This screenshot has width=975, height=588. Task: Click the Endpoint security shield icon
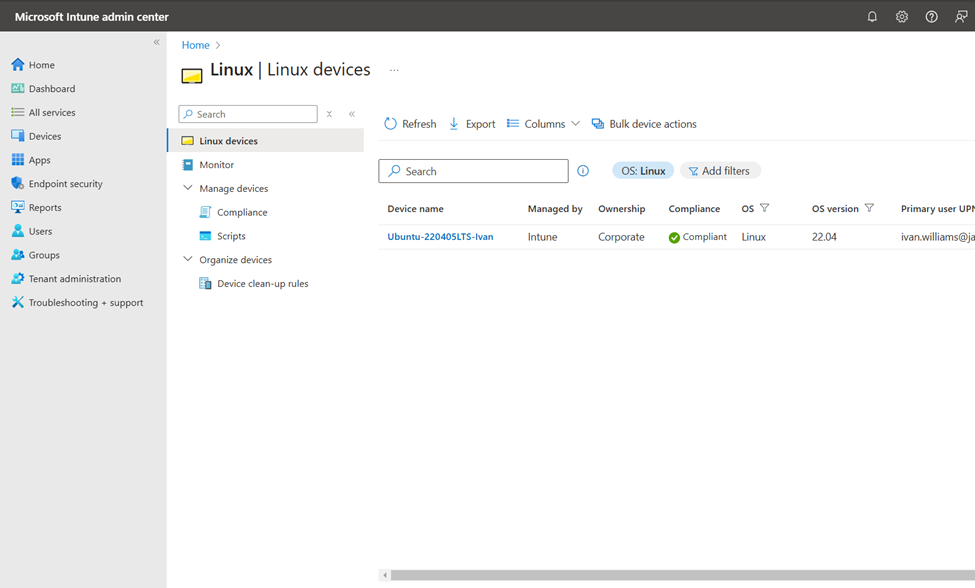tap(17, 183)
